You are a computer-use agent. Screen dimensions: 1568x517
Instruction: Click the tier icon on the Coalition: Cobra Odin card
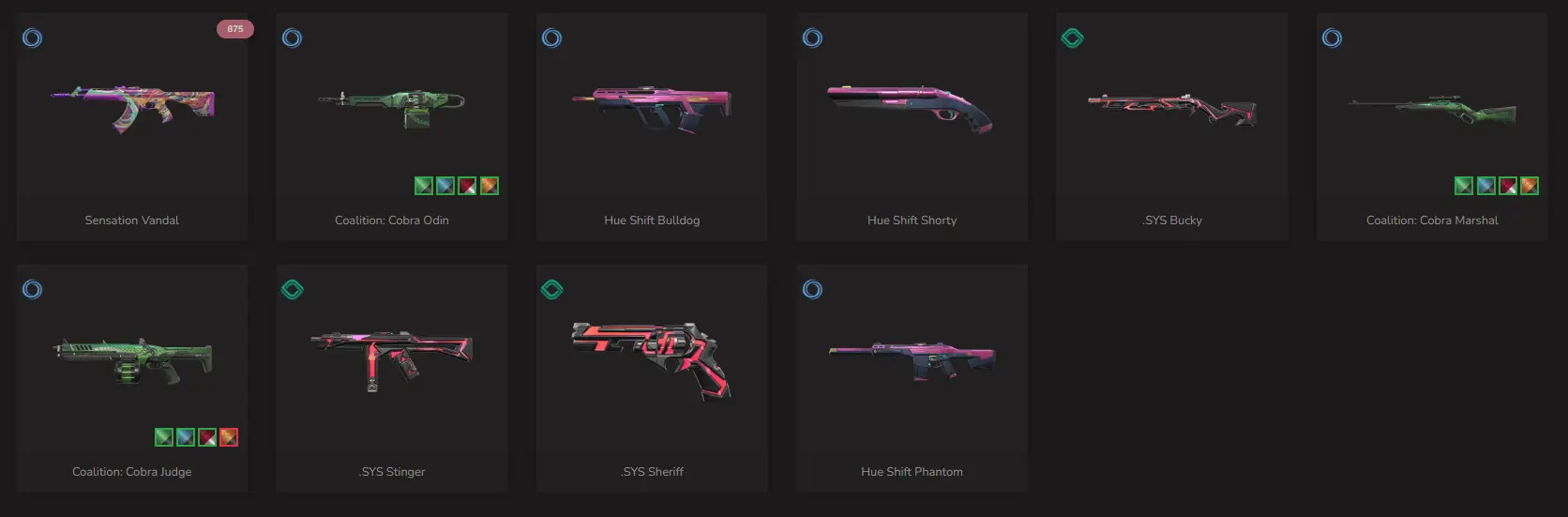click(292, 38)
